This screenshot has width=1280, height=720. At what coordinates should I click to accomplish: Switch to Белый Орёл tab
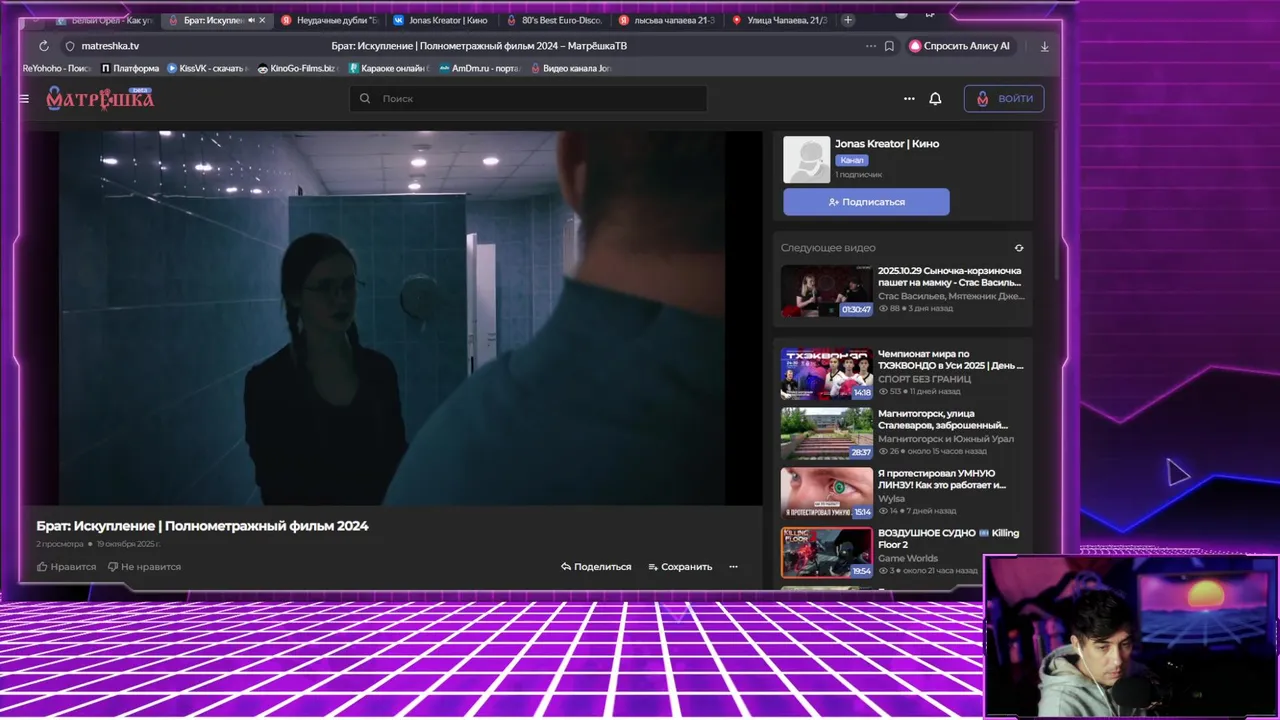[x=104, y=20]
